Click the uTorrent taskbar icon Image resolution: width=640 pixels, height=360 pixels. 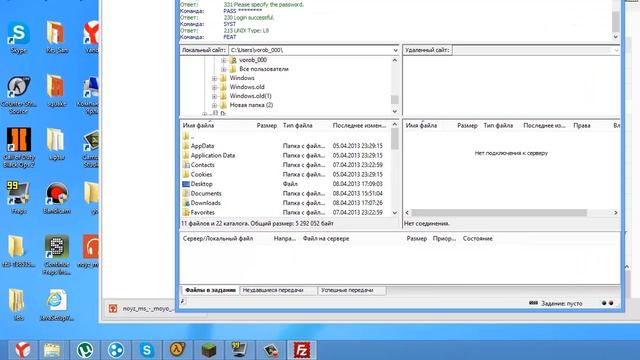tap(84, 350)
